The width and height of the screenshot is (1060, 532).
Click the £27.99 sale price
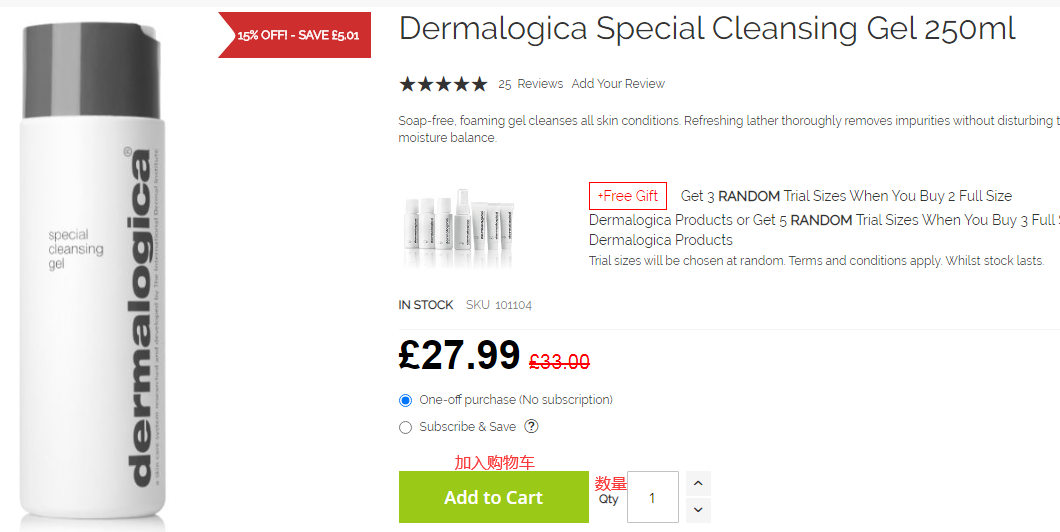tap(459, 355)
